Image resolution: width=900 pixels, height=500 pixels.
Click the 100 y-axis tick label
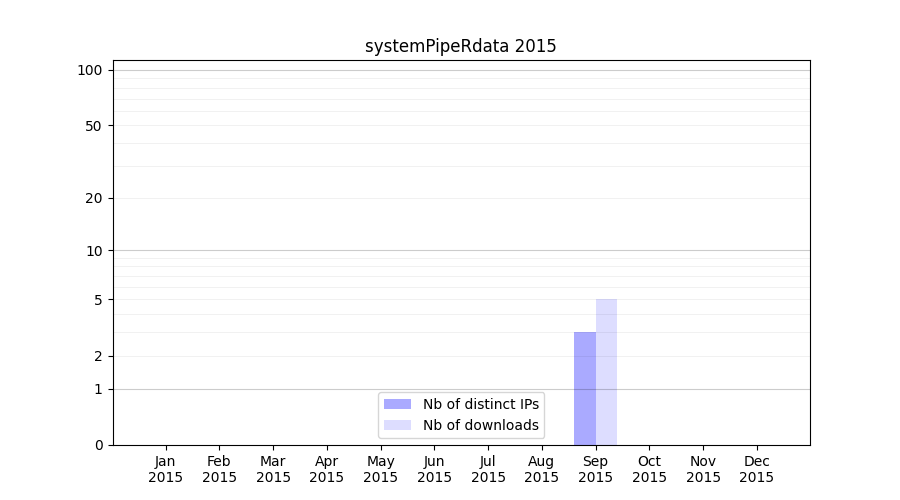tap(90, 70)
